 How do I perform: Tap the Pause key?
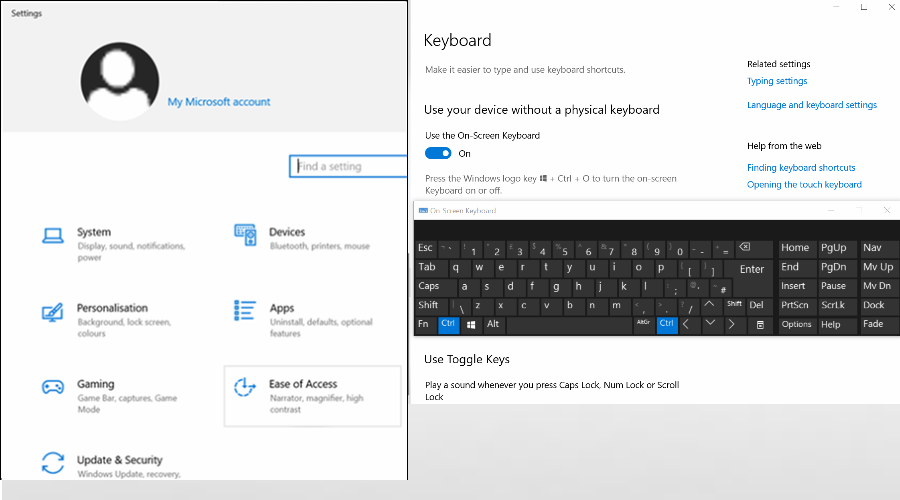click(x=837, y=286)
